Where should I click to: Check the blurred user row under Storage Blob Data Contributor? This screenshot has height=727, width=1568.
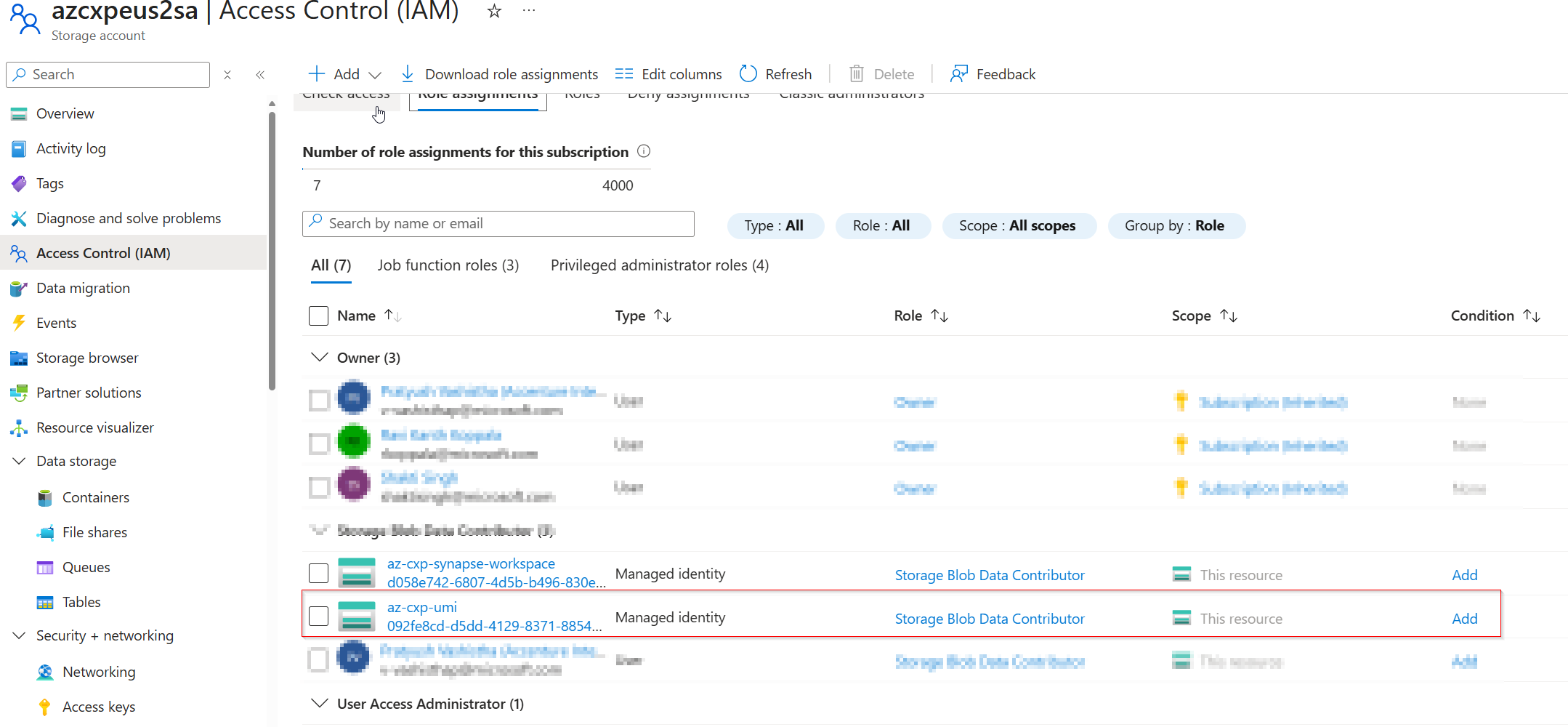(318, 659)
